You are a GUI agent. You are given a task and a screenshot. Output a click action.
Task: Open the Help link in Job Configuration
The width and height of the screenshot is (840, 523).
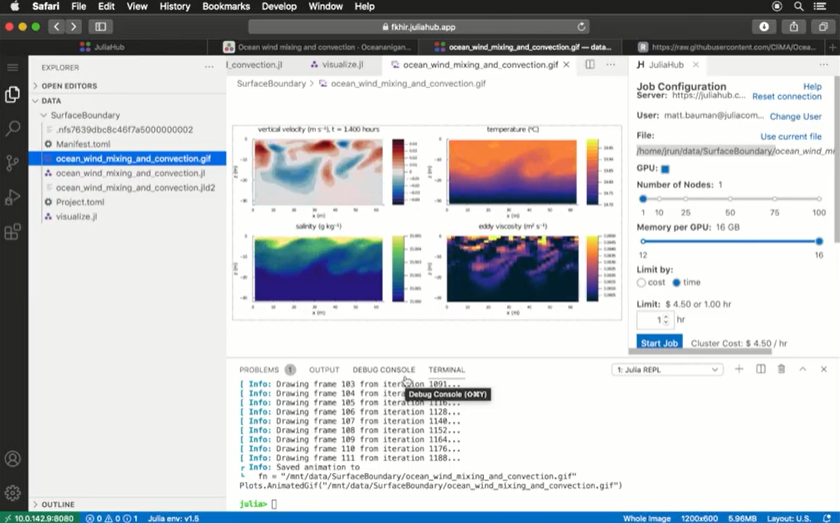(x=812, y=86)
